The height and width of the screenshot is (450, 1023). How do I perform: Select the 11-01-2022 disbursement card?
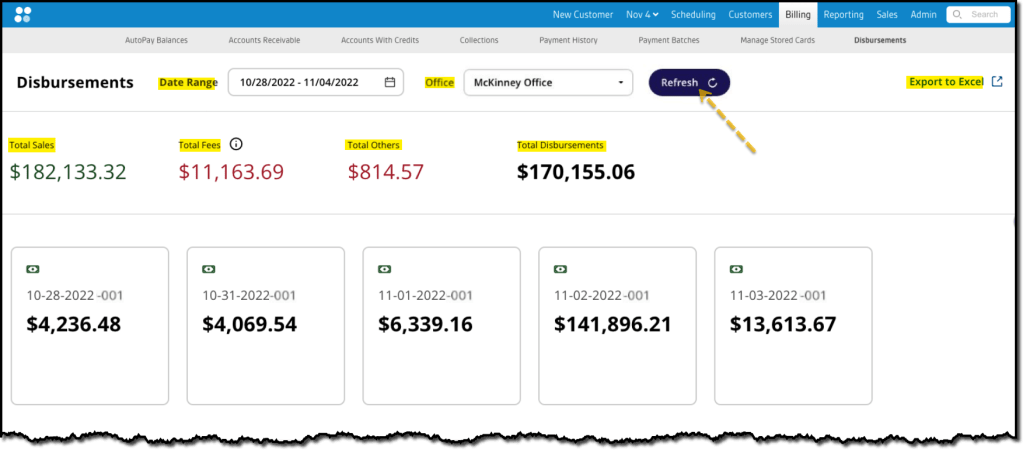point(441,326)
